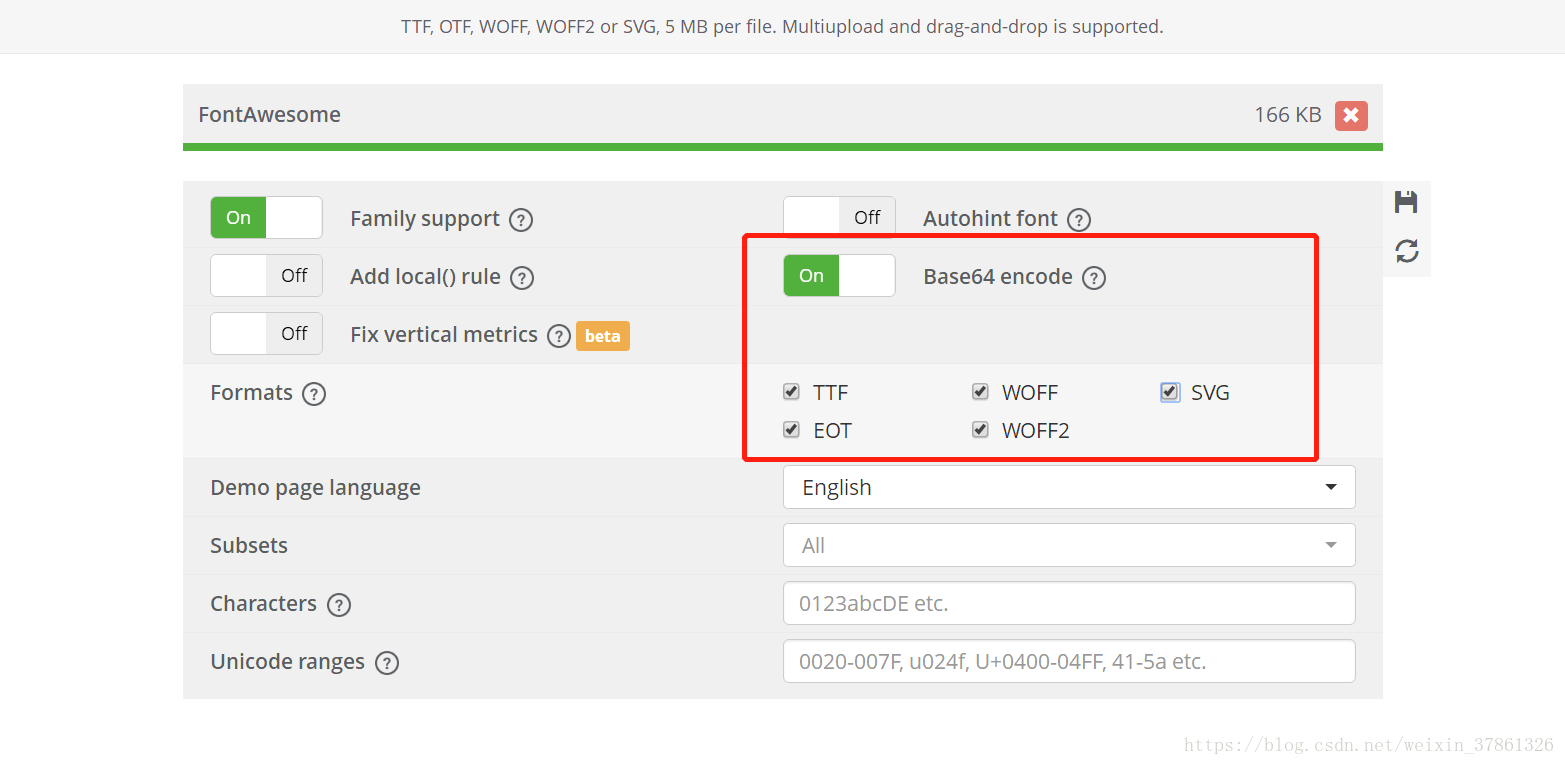Click the beta badge next to Fix vertical metrics
The image size is (1565, 765).
(603, 336)
